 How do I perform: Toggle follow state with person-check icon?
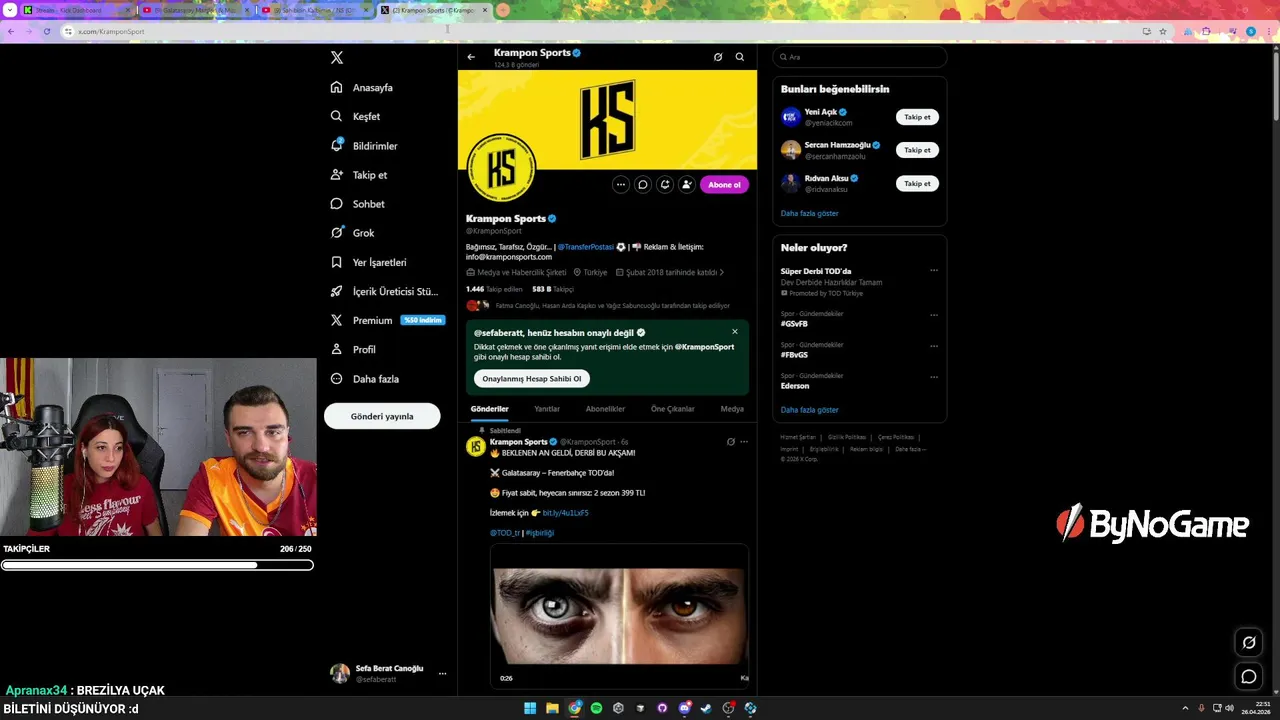(687, 184)
